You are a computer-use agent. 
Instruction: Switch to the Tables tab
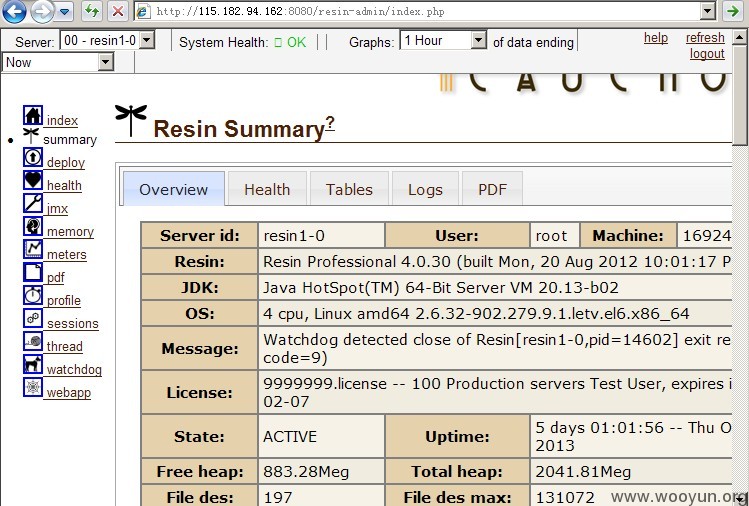[349, 189]
